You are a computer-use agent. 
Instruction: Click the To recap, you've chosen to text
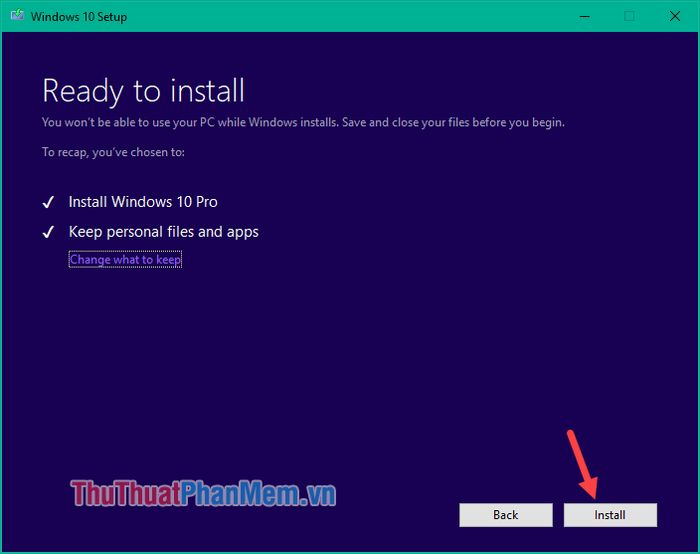pos(113,152)
